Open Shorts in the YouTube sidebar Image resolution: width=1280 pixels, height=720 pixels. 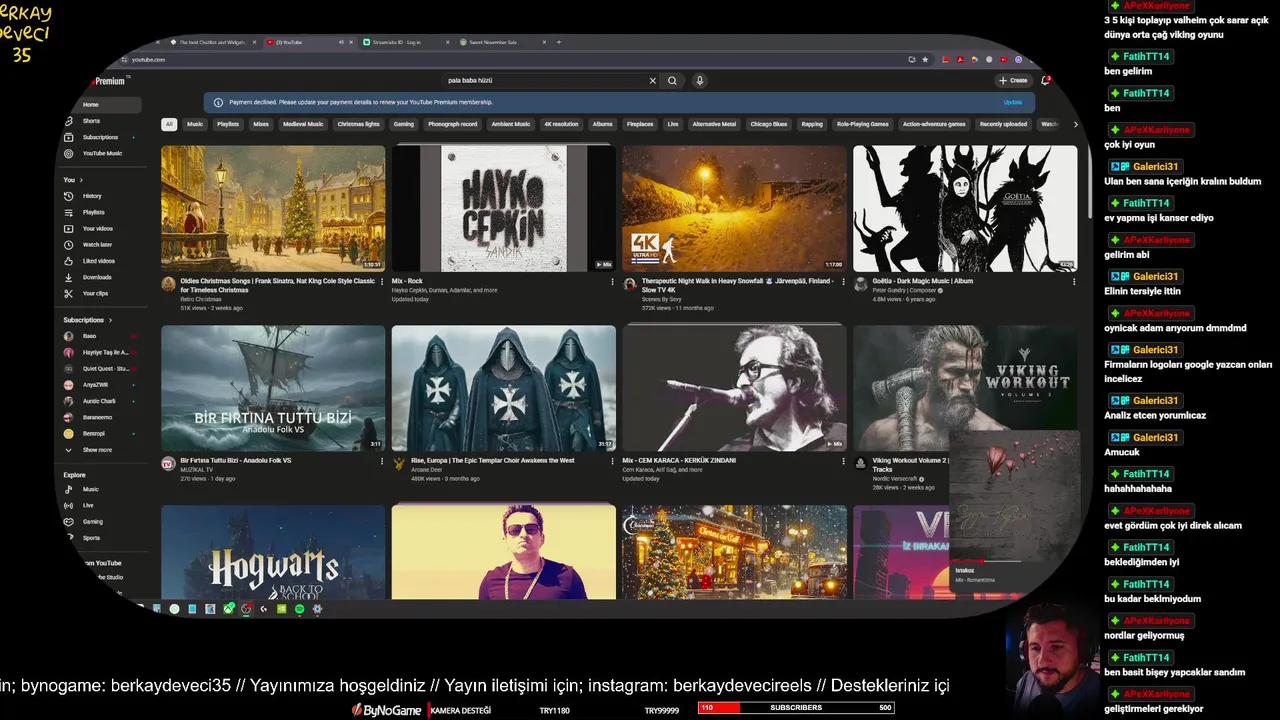tap(90, 121)
